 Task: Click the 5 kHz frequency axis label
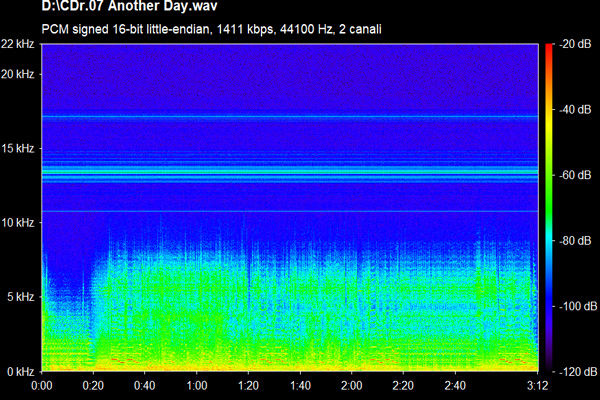click(x=21, y=297)
